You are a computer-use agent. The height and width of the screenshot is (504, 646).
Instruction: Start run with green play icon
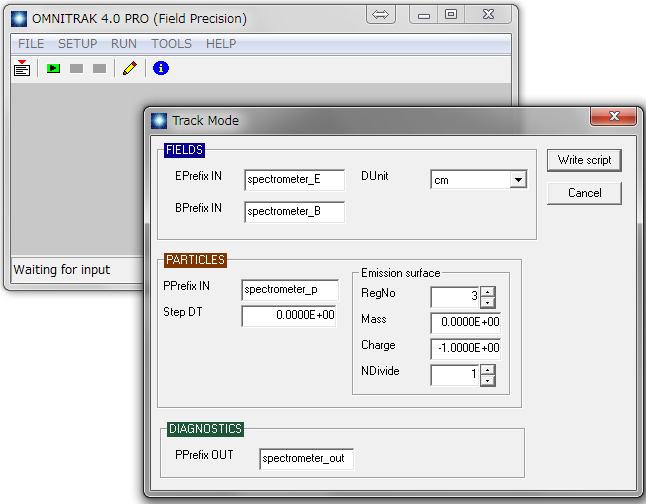[53, 68]
